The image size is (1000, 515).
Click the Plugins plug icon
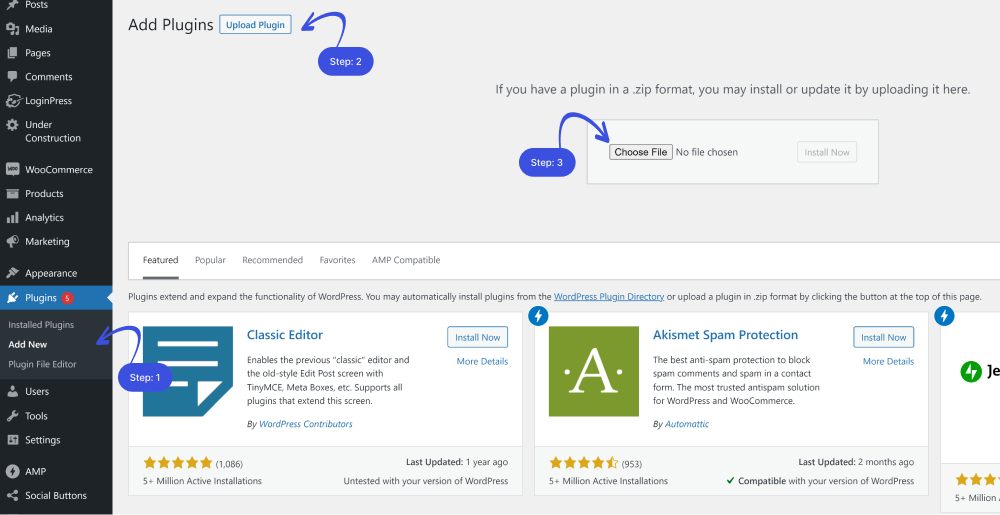coord(12,298)
